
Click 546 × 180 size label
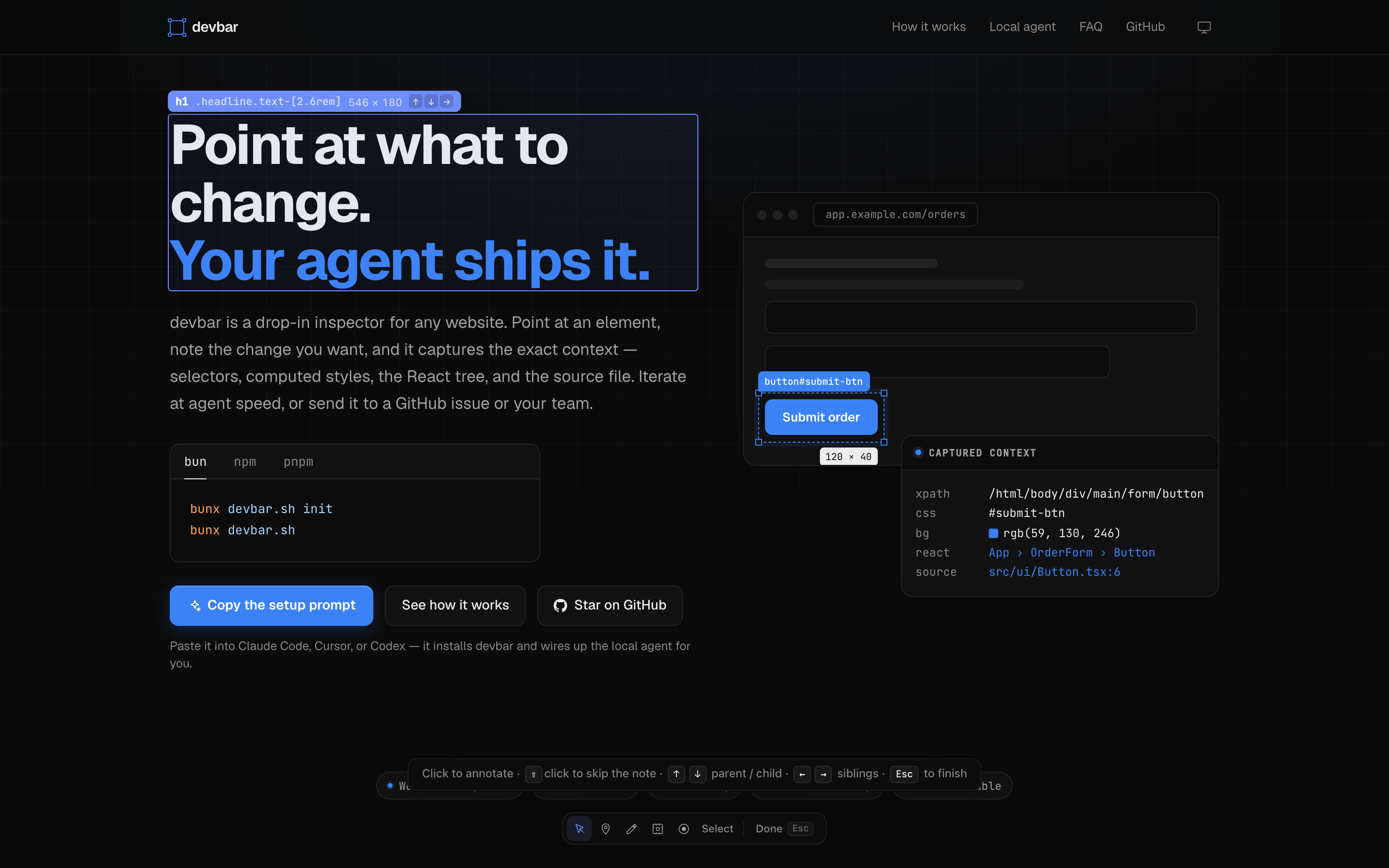click(375, 102)
